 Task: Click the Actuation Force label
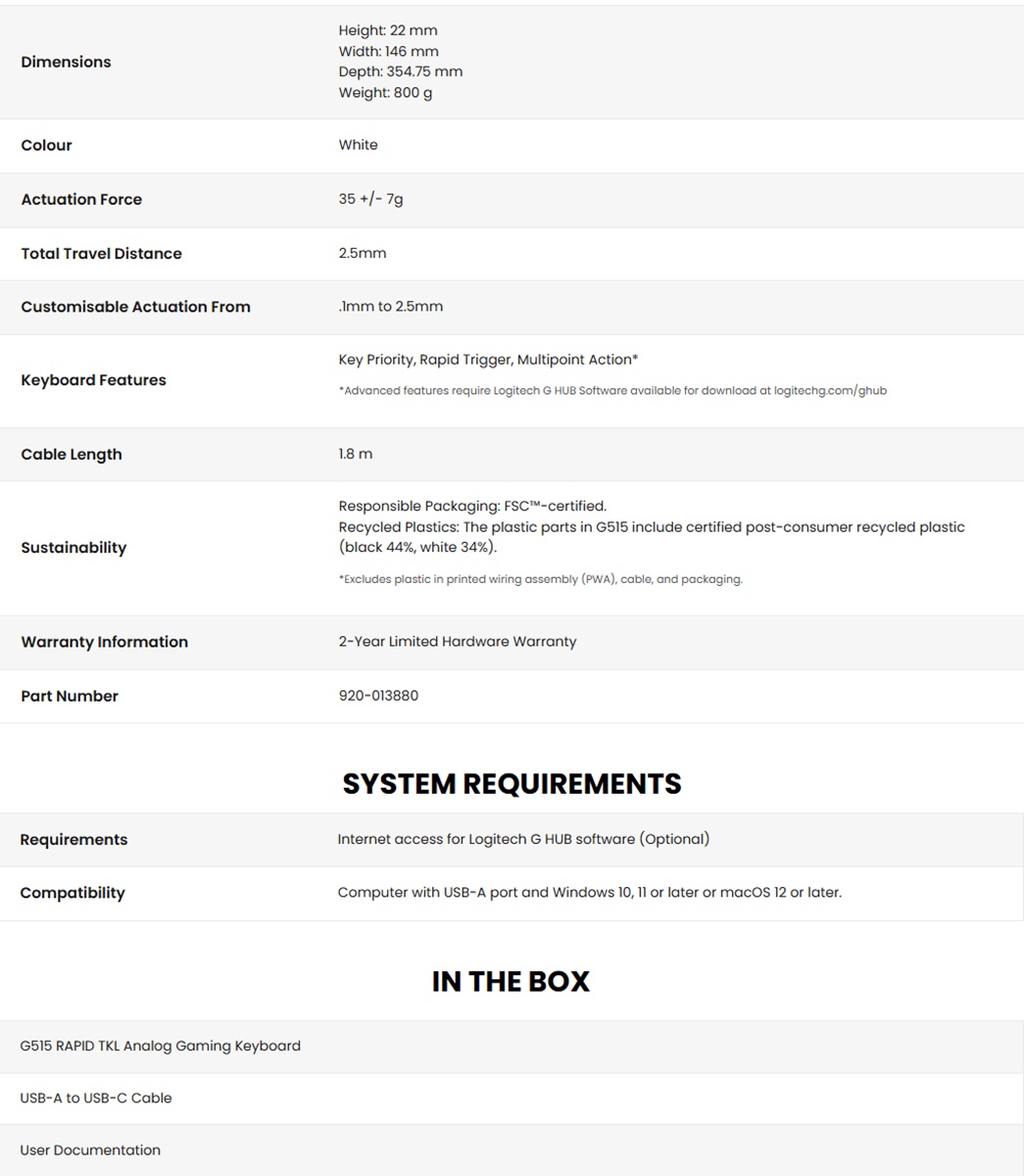(x=81, y=199)
